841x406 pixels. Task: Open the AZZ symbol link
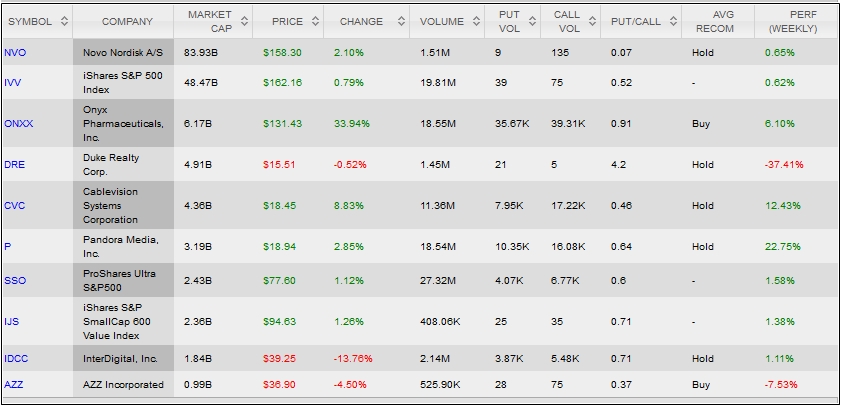click(13, 385)
